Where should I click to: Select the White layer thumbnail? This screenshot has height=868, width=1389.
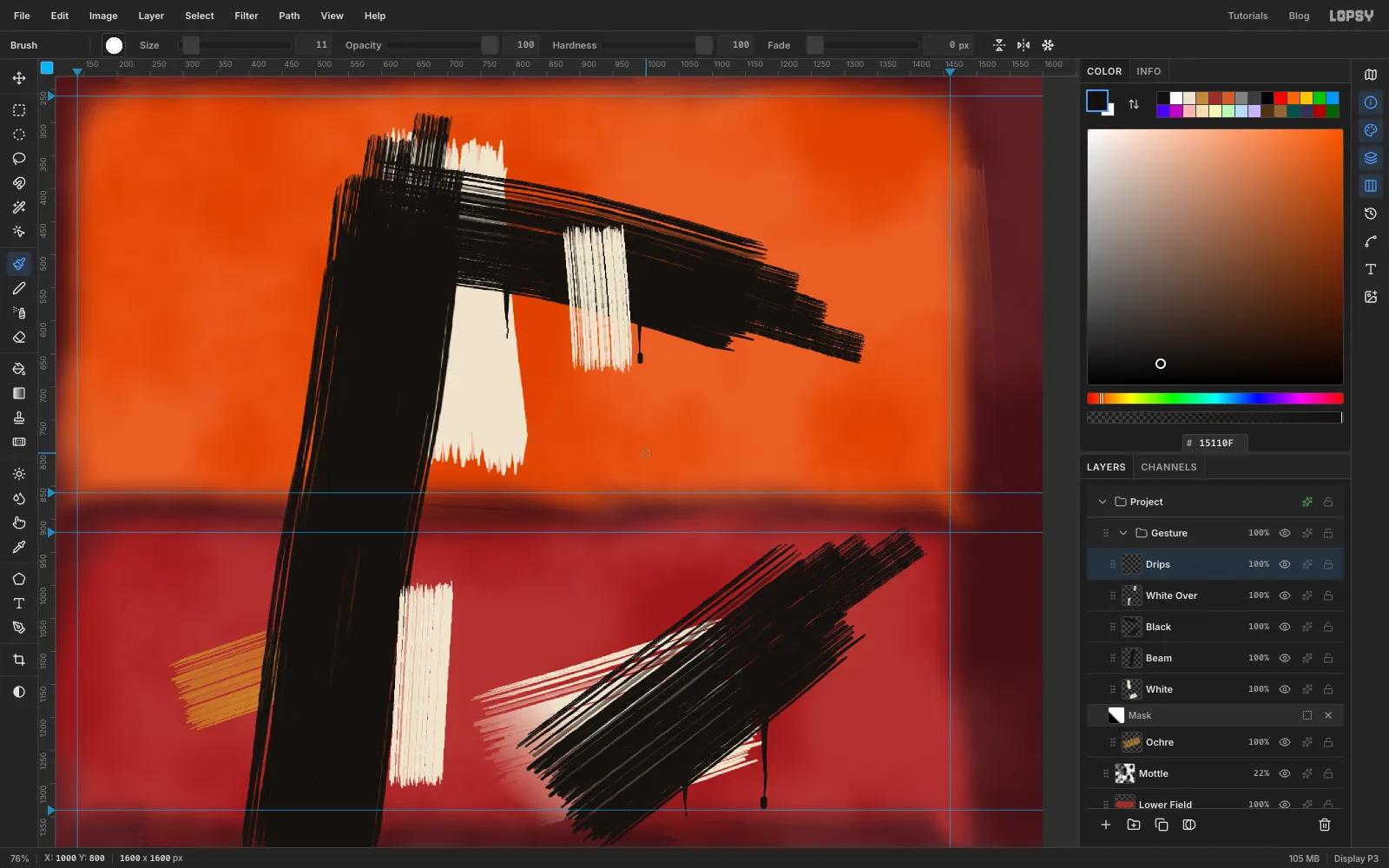(x=1132, y=689)
